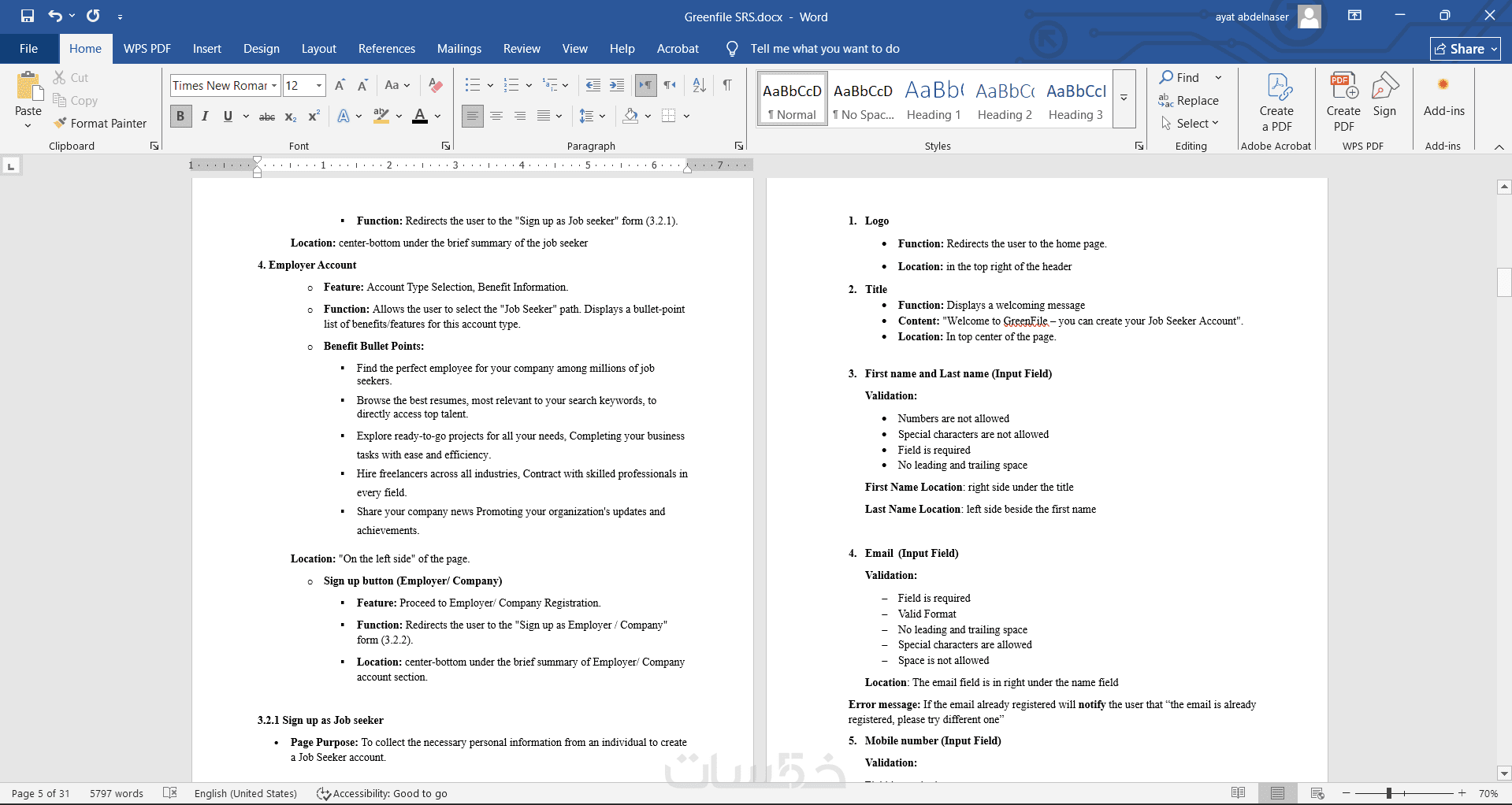Viewport: 1512px width, 805px height.
Task: Align paragraph text to the right
Action: click(520, 117)
